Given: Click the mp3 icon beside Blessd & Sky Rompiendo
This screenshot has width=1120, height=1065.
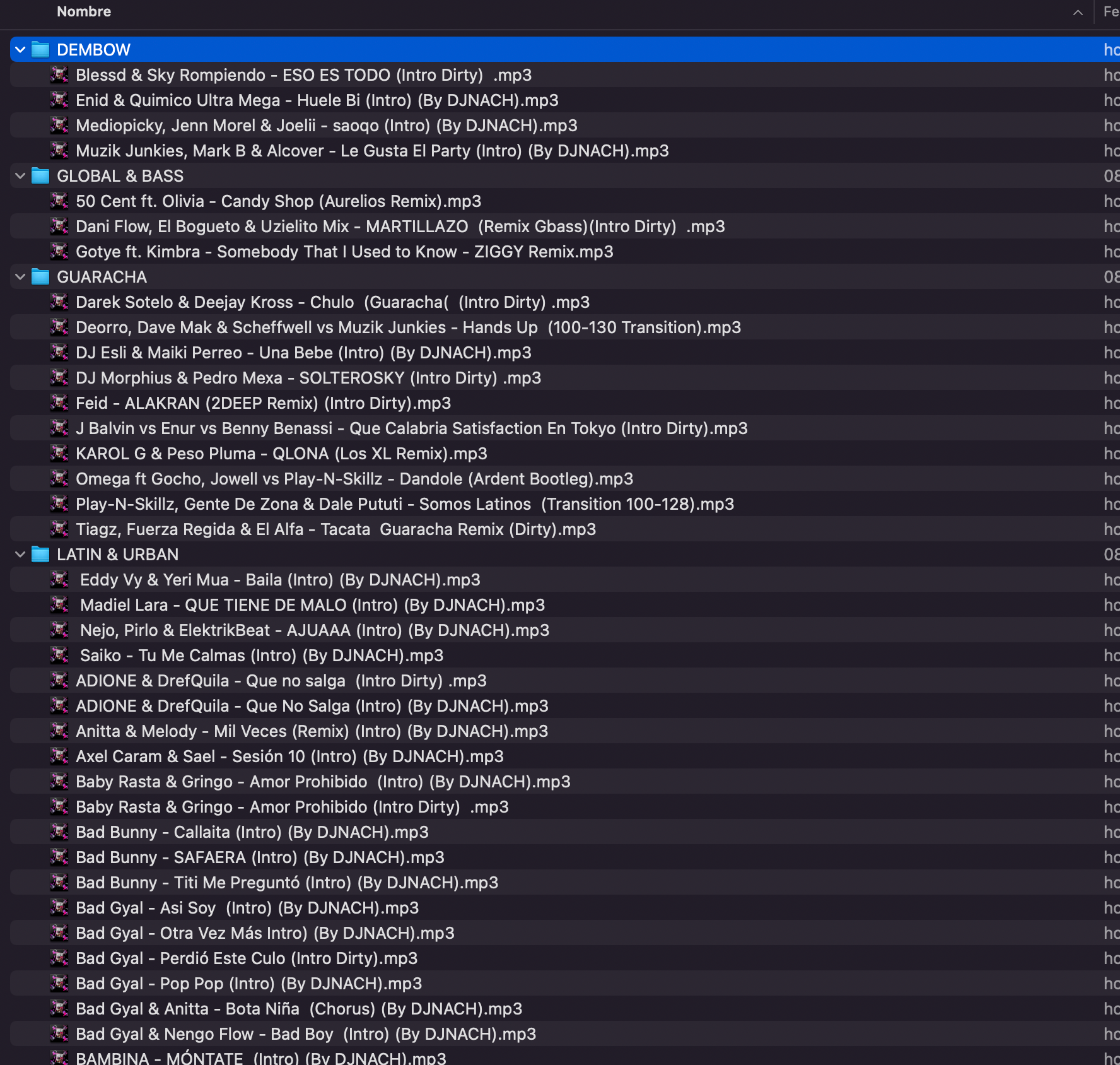Looking at the screenshot, I should 59,74.
